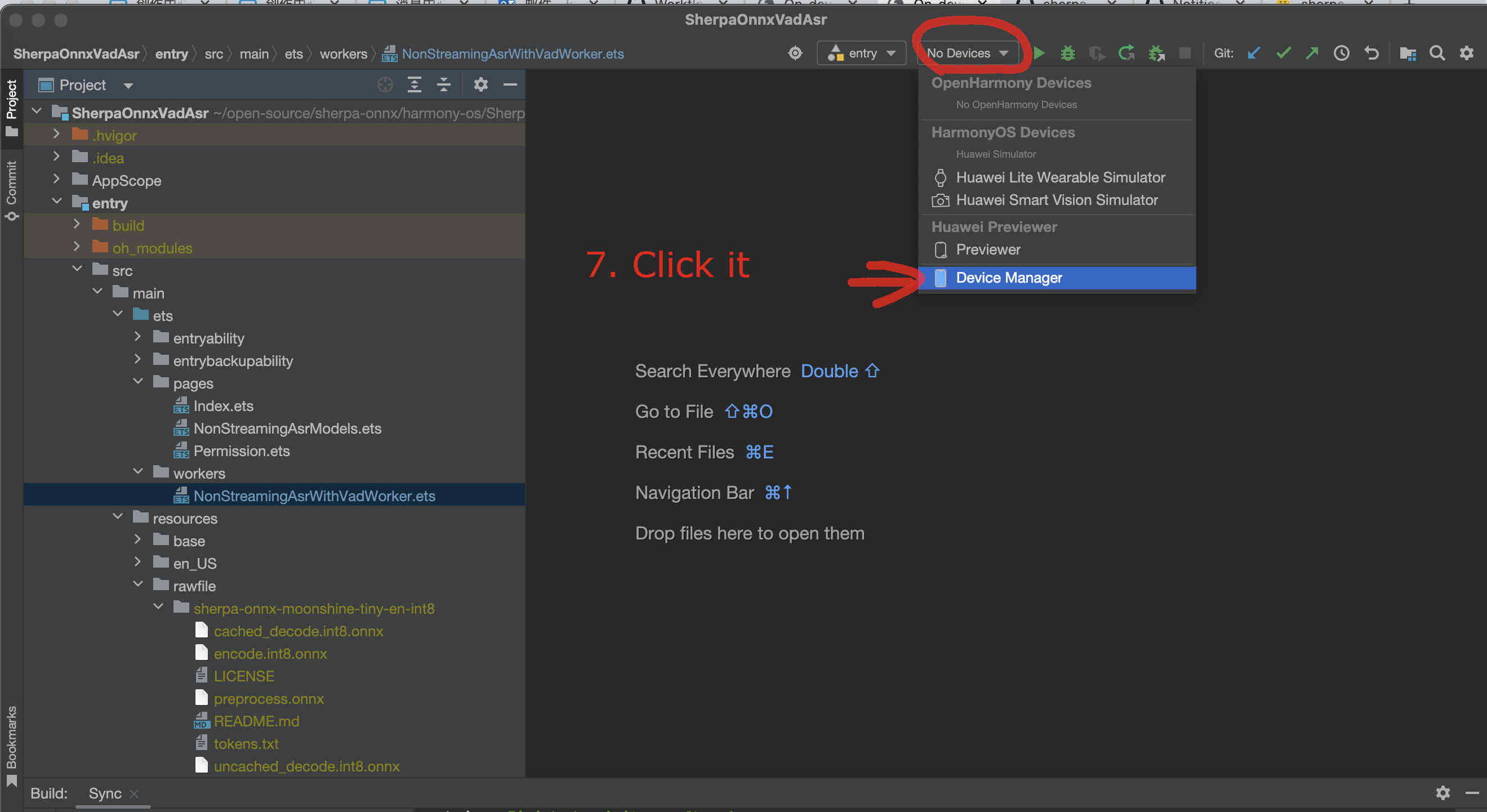Collapse the SherpaOnnxVadAsr root node
Viewport: 1487px width, 812px height.
pyautogui.click(x=37, y=110)
